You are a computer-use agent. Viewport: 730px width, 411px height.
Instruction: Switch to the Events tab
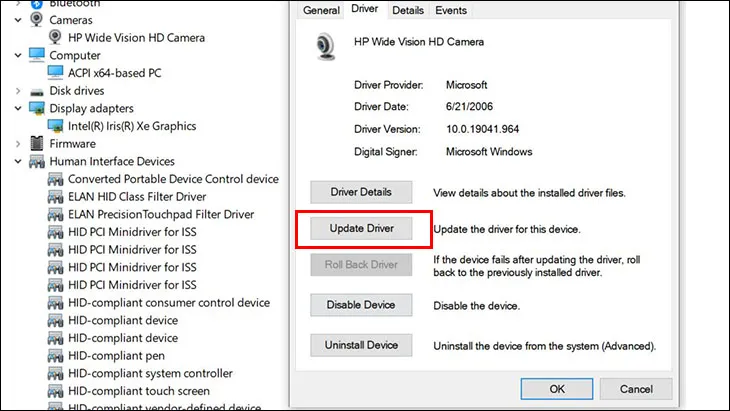click(450, 10)
